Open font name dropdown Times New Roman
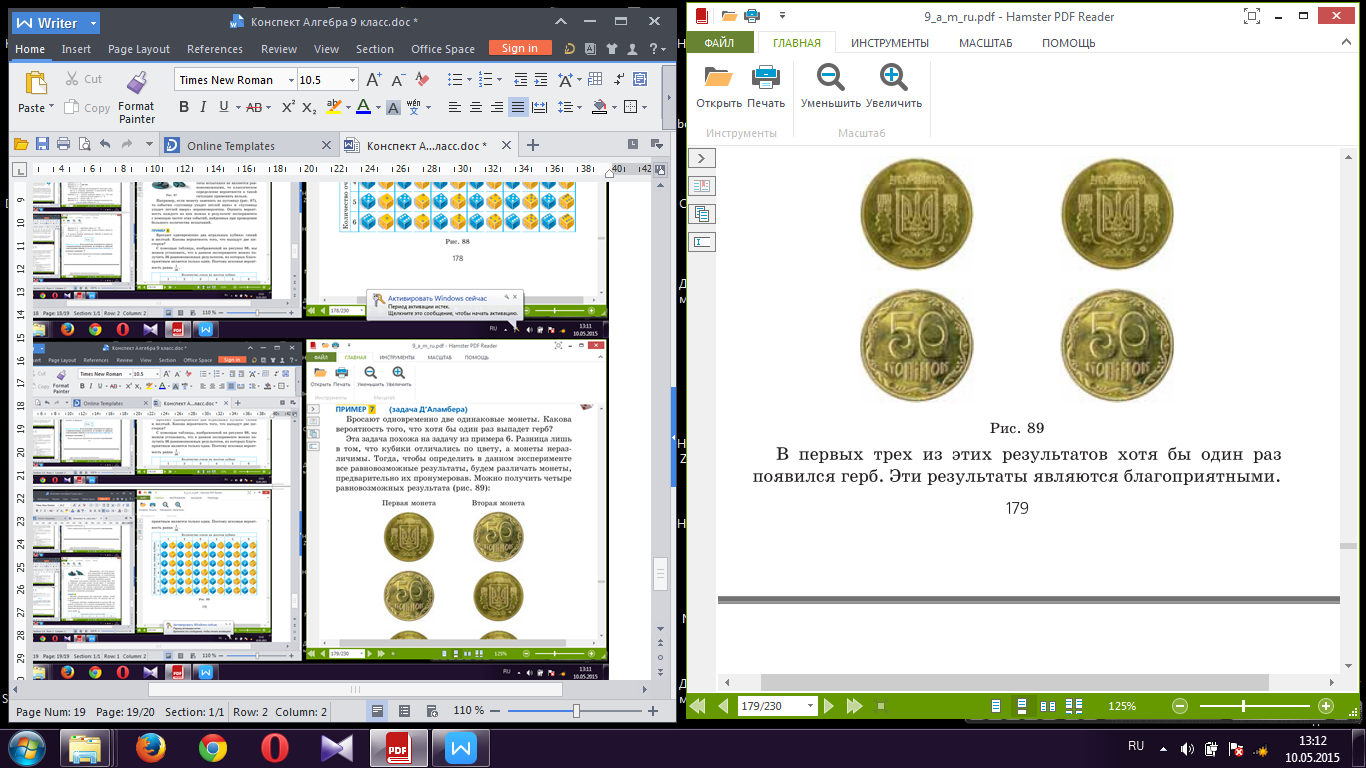The height and width of the screenshot is (768, 1366). [x=291, y=80]
